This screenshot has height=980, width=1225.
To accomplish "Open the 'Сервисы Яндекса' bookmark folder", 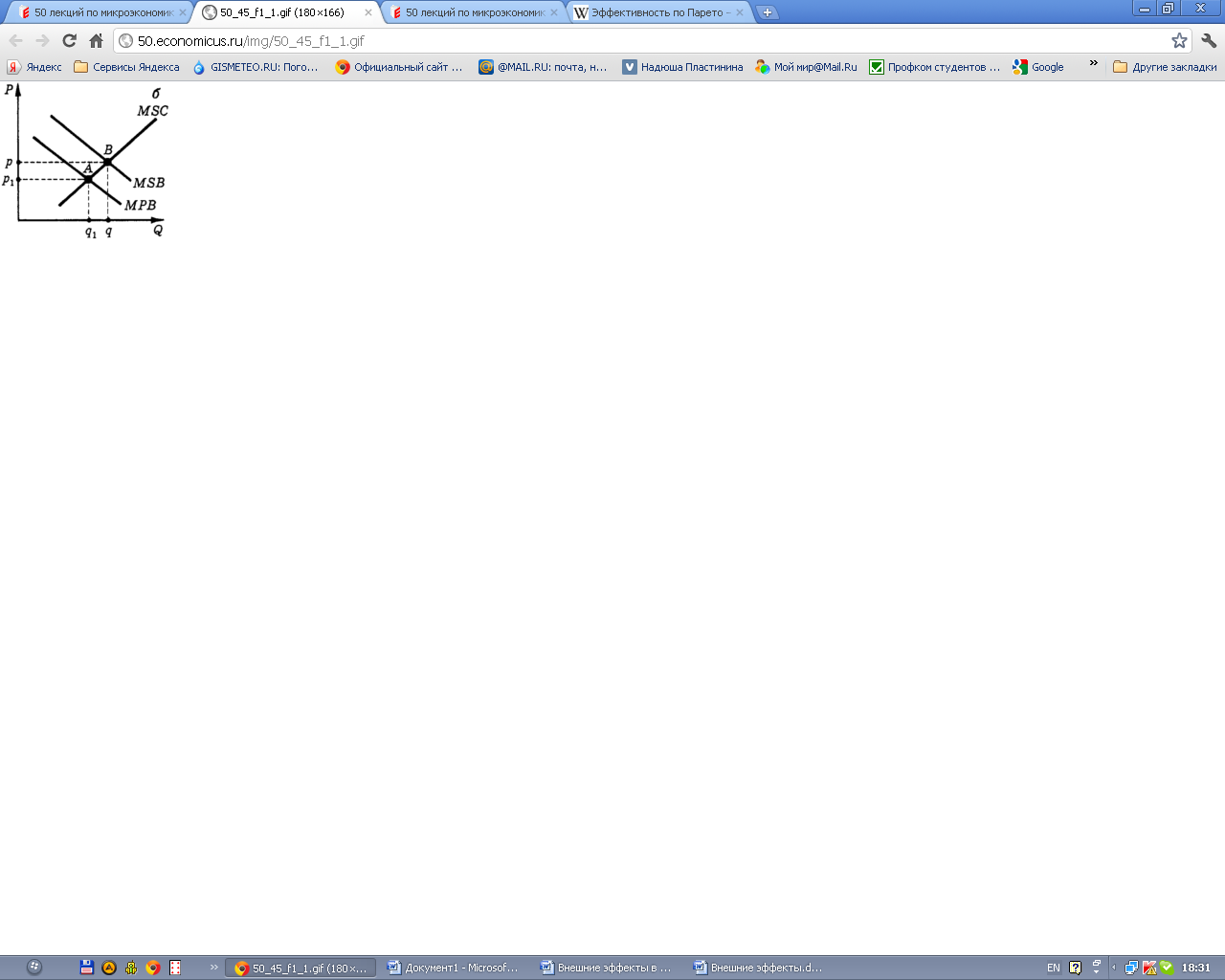I will (x=126, y=67).
